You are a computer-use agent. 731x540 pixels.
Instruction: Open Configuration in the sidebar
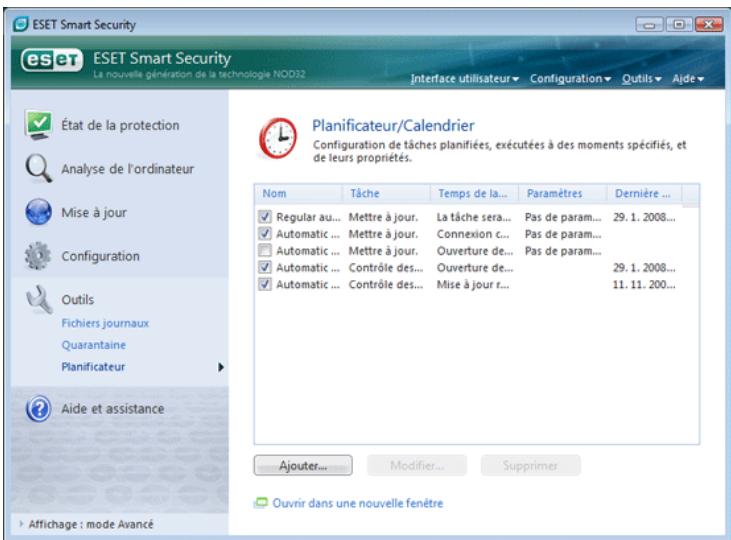(x=100, y=256)
